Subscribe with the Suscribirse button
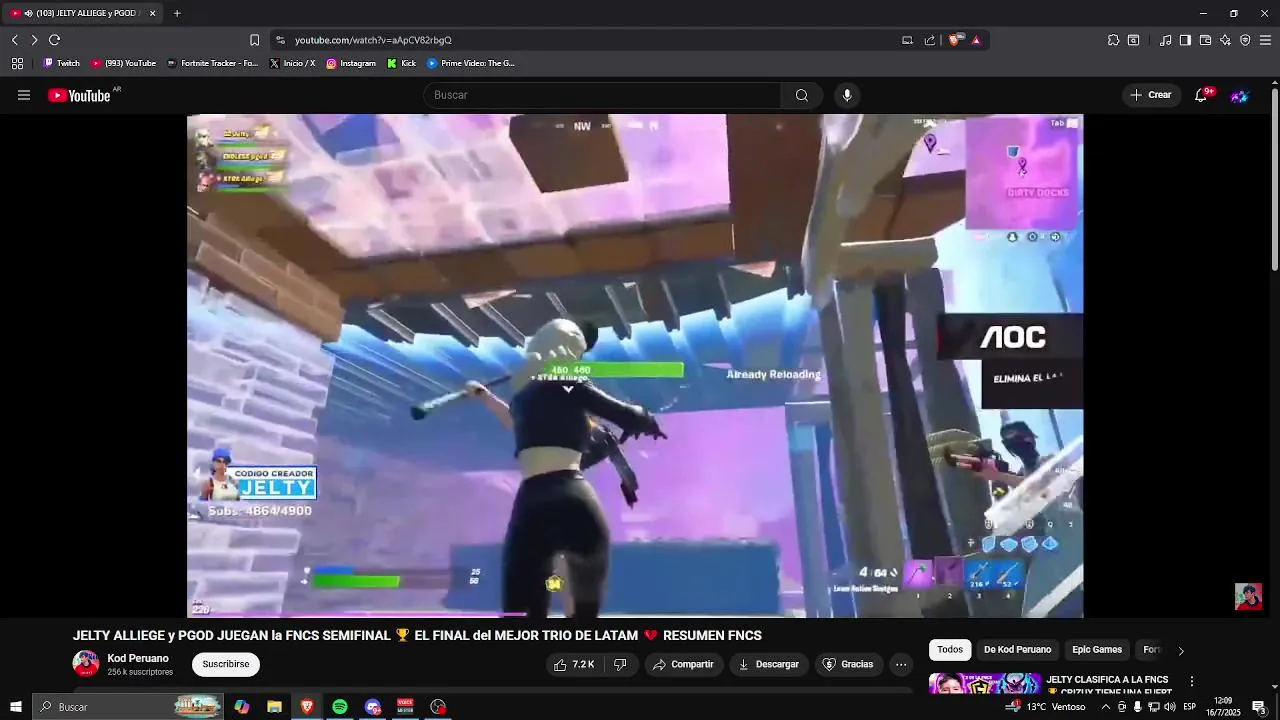1280x720 pixels. (226, 664)
